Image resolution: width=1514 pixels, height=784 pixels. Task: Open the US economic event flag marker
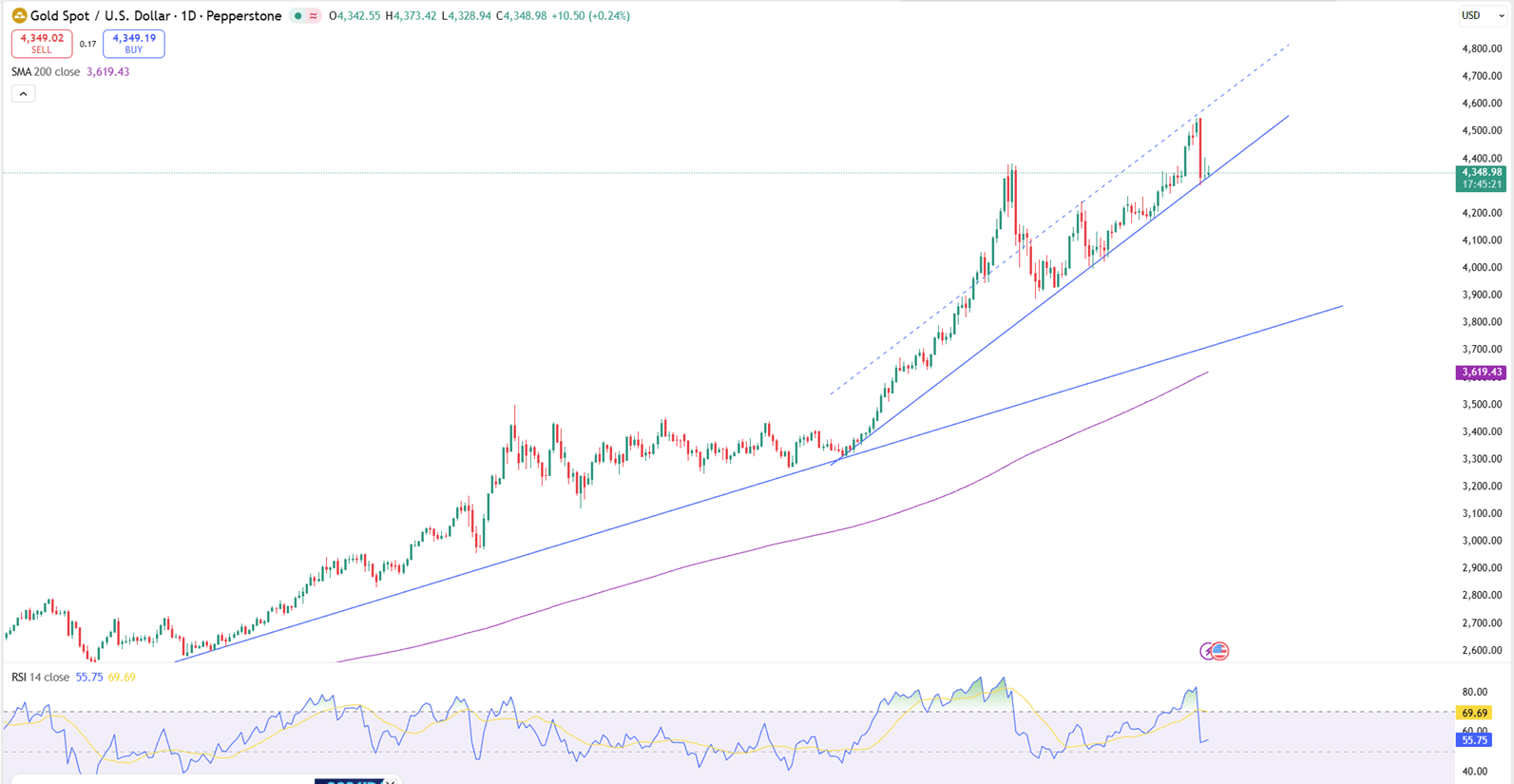click(1220, 651)
